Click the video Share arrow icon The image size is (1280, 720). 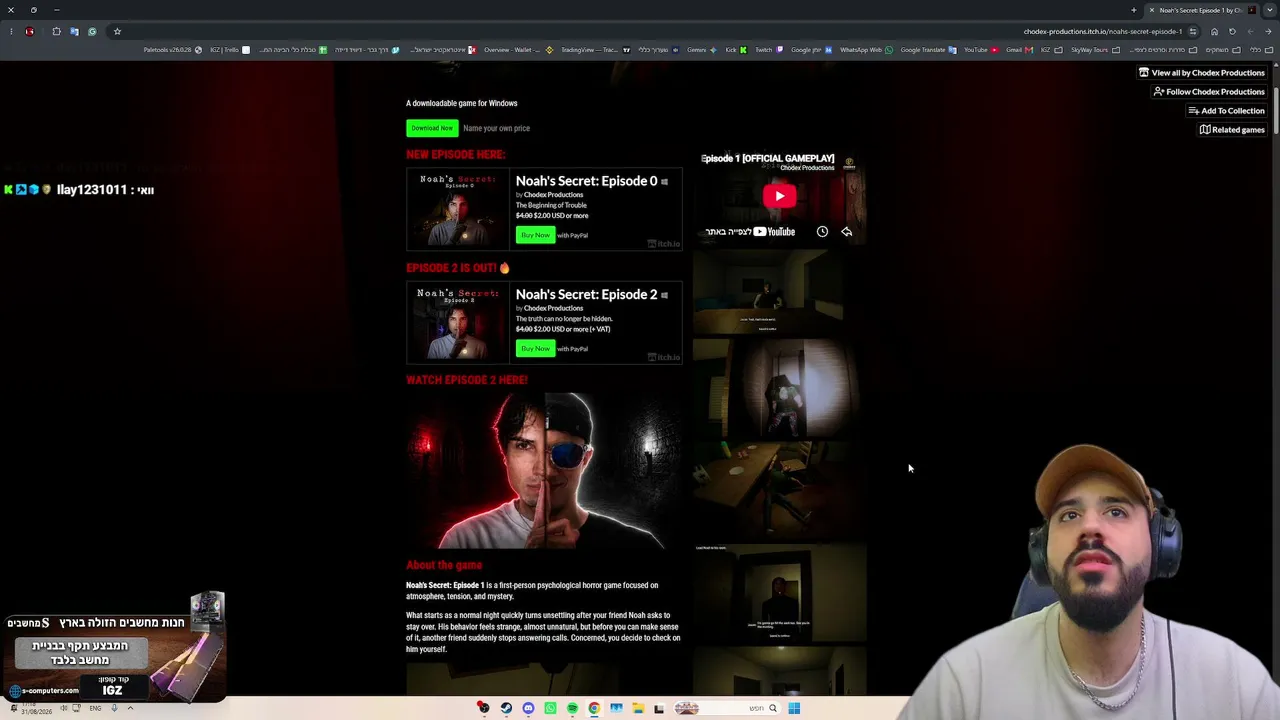[x=847, y=232]
